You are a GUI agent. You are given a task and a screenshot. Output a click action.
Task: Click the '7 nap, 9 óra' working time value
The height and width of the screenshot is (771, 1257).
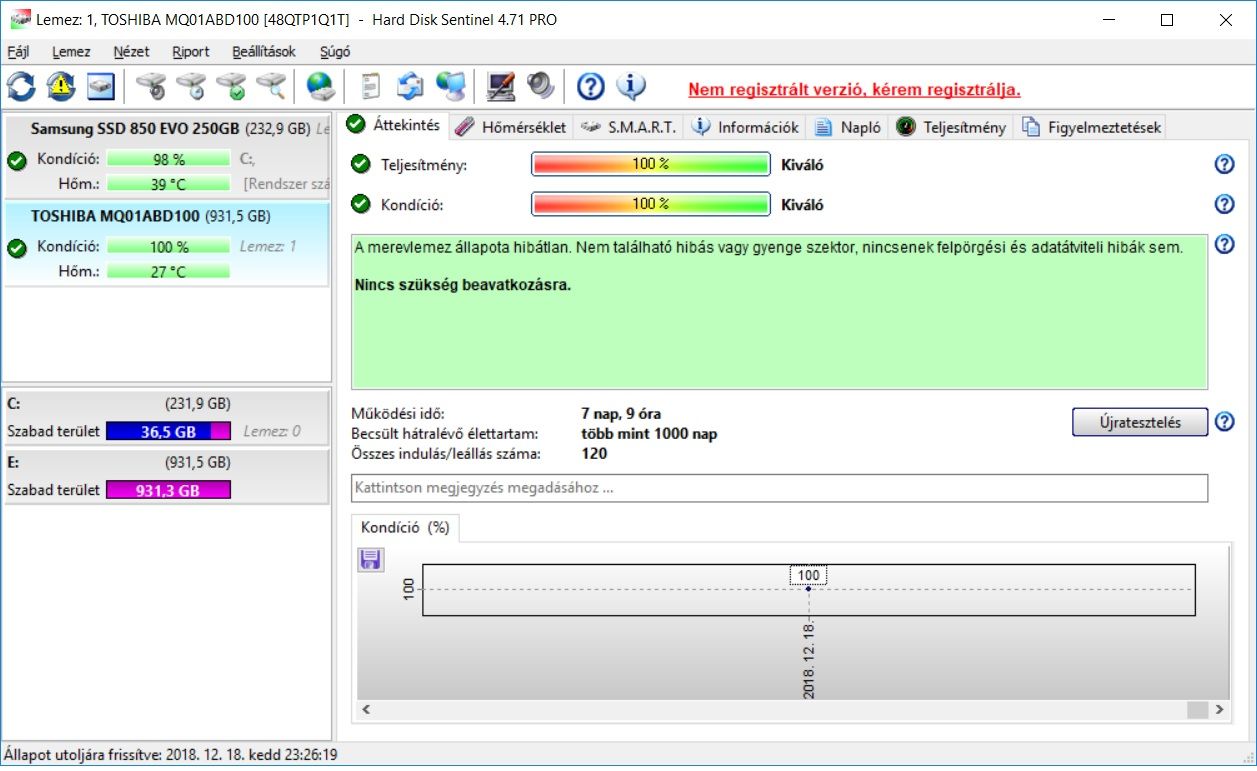tap(621, 414)
